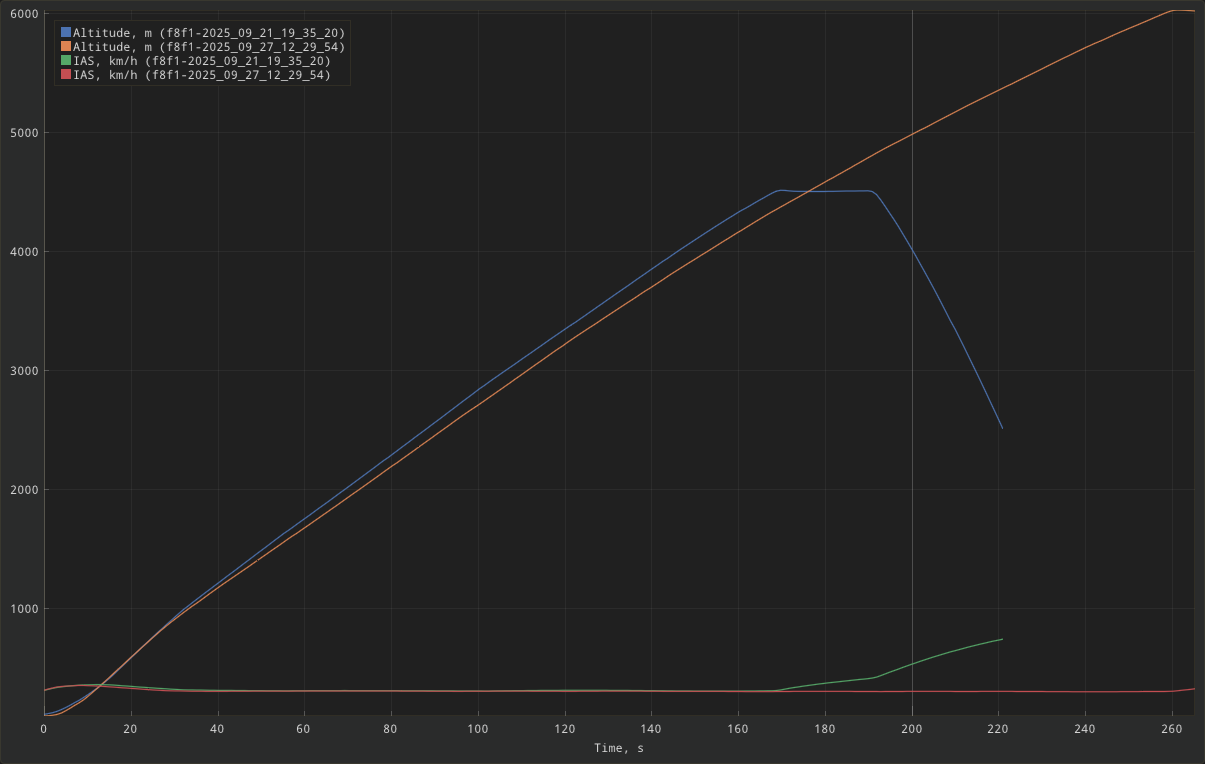Click the 0 tick on the time axis
The width and height of the screenshot is (1205, 764).
point(44,729)
